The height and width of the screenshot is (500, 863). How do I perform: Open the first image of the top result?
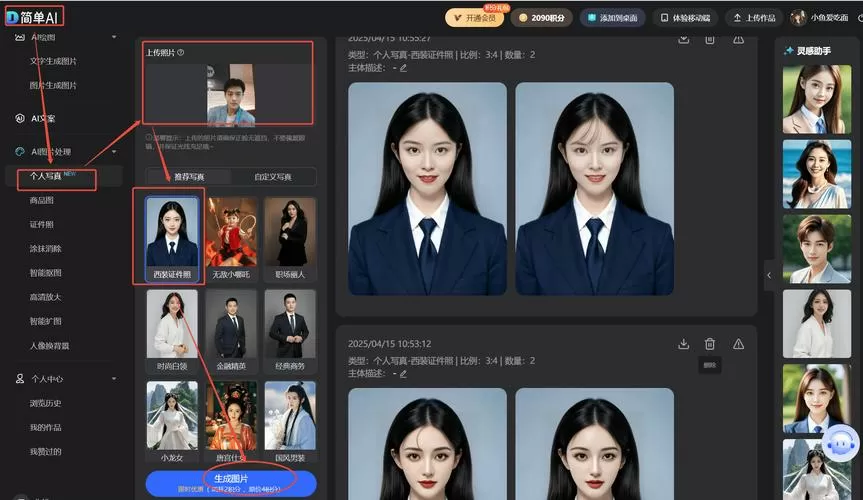(x=428, y=189)
